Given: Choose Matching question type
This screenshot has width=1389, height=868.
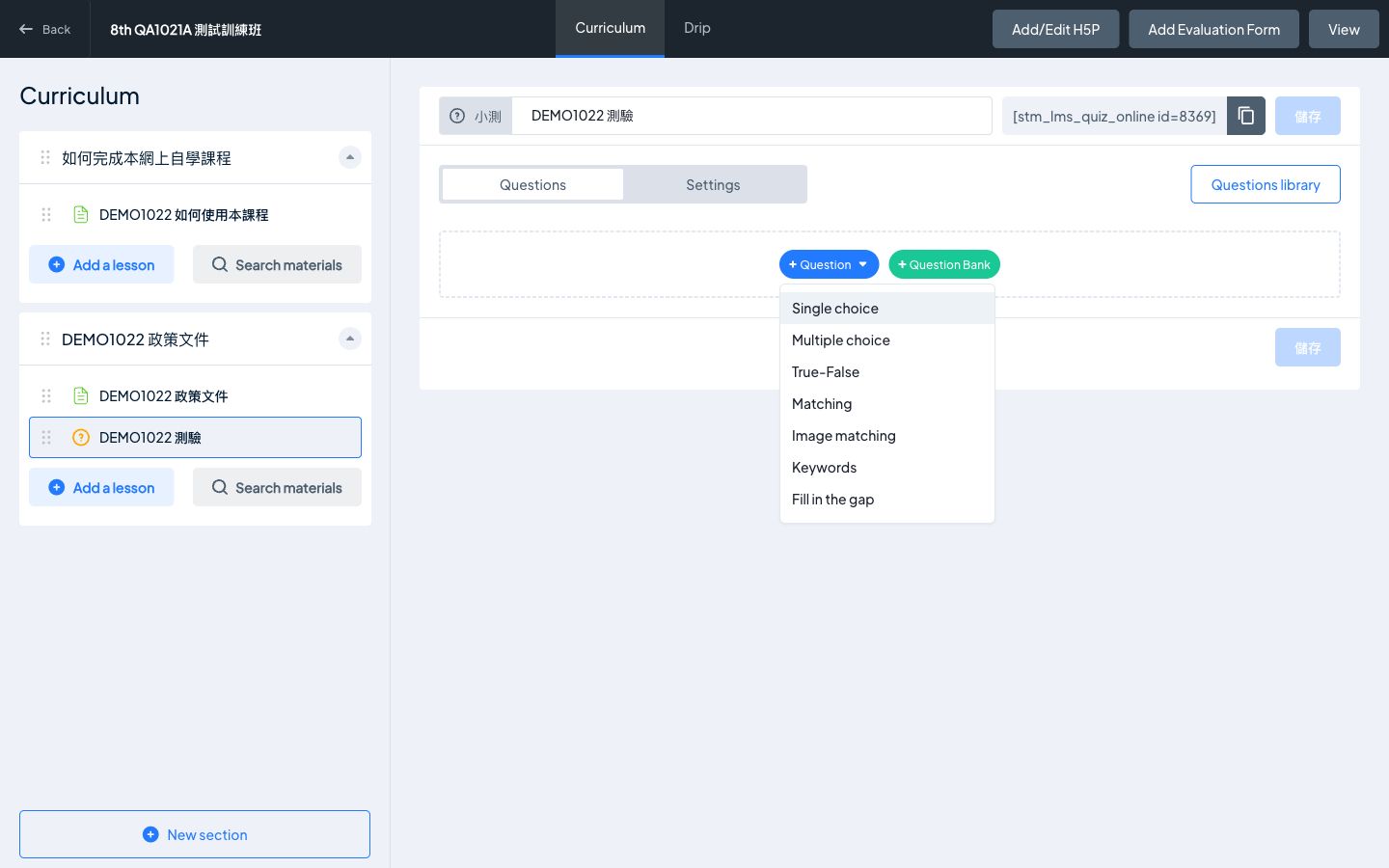Looking at the screenshot, I should [886, 404].
